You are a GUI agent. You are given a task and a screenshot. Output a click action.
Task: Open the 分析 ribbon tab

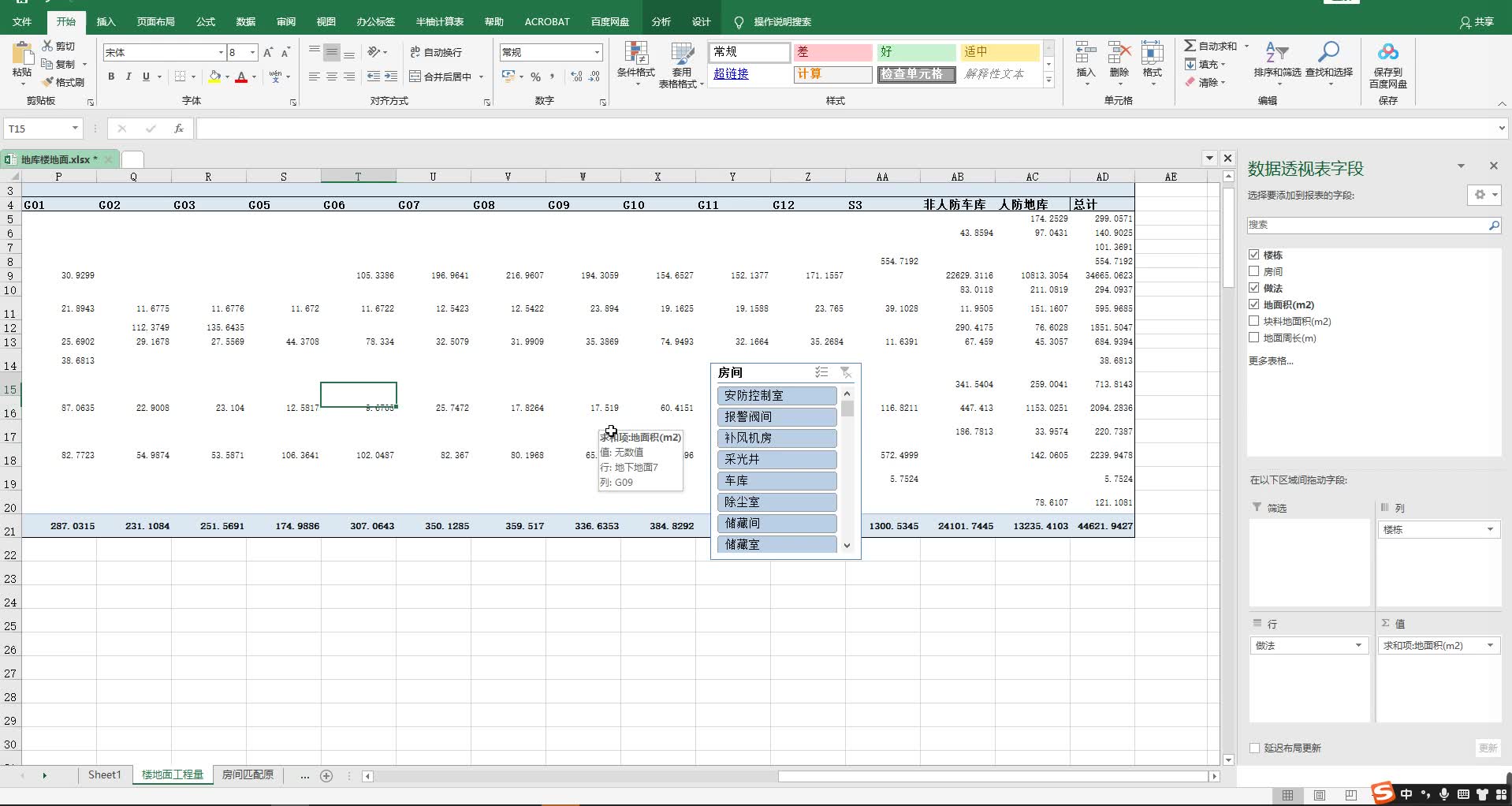(x=661, y=21)
